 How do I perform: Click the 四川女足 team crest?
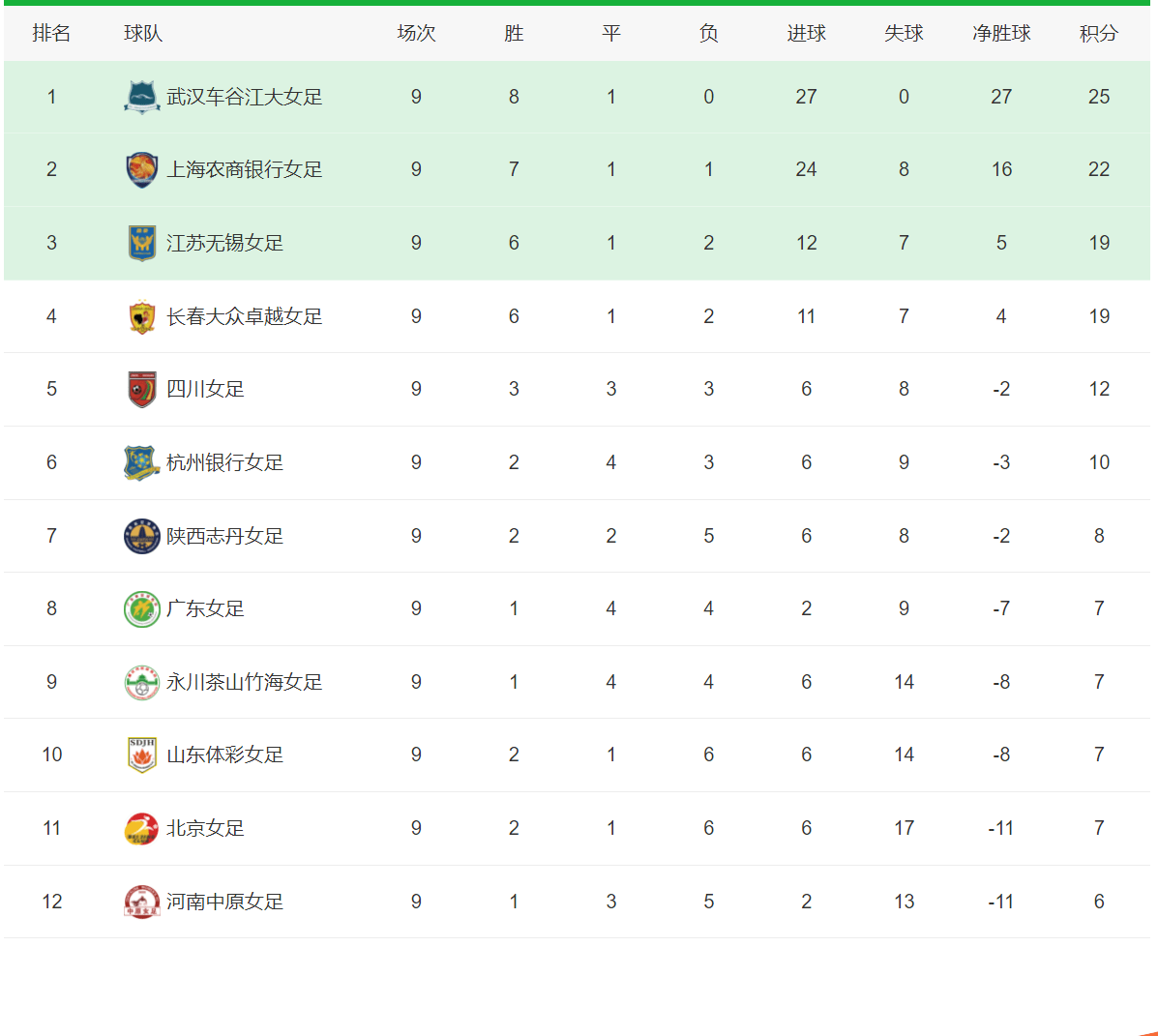(142, 389)
